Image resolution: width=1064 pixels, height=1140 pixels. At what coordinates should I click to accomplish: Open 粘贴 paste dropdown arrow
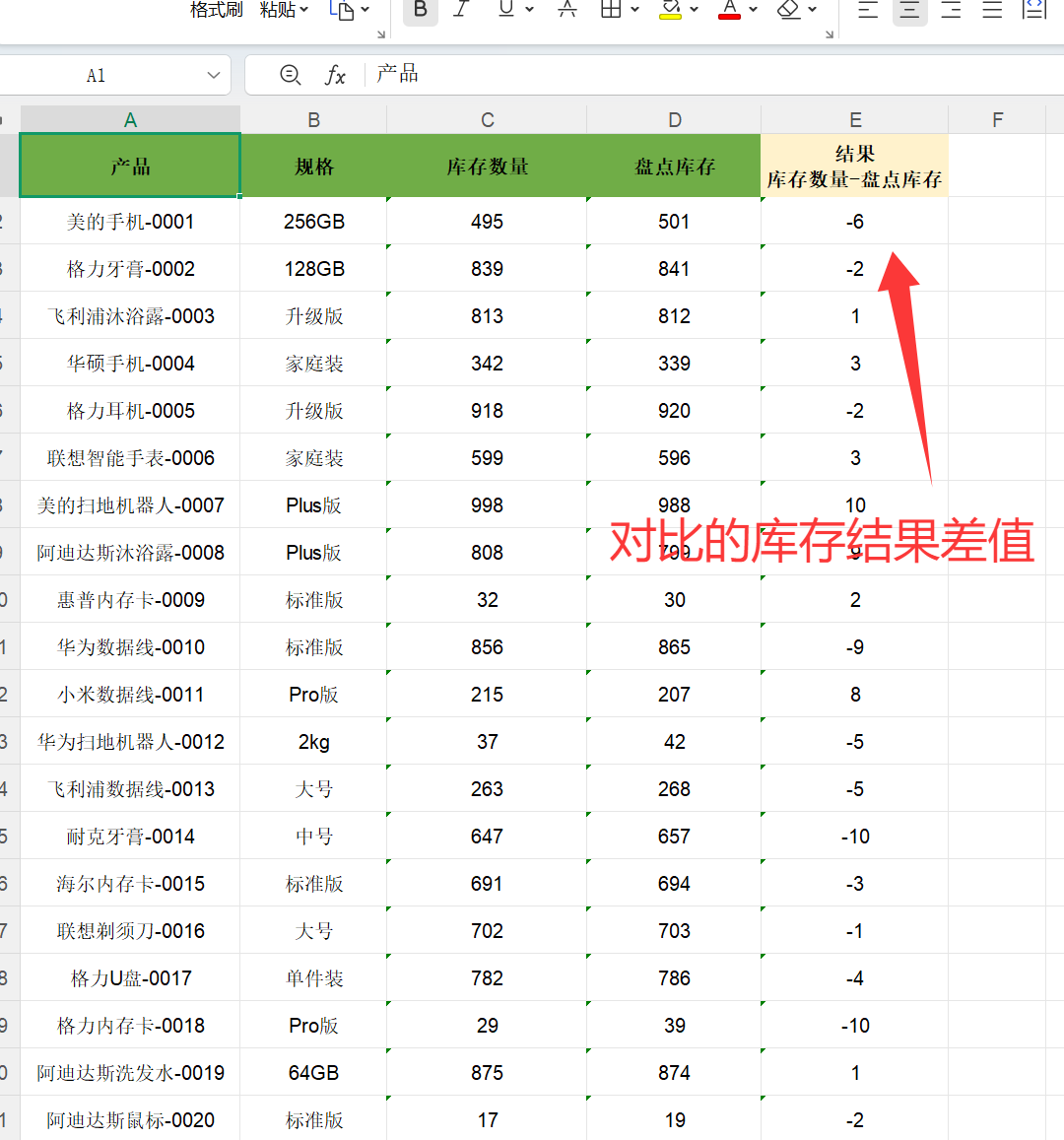[x=304, y=10]
